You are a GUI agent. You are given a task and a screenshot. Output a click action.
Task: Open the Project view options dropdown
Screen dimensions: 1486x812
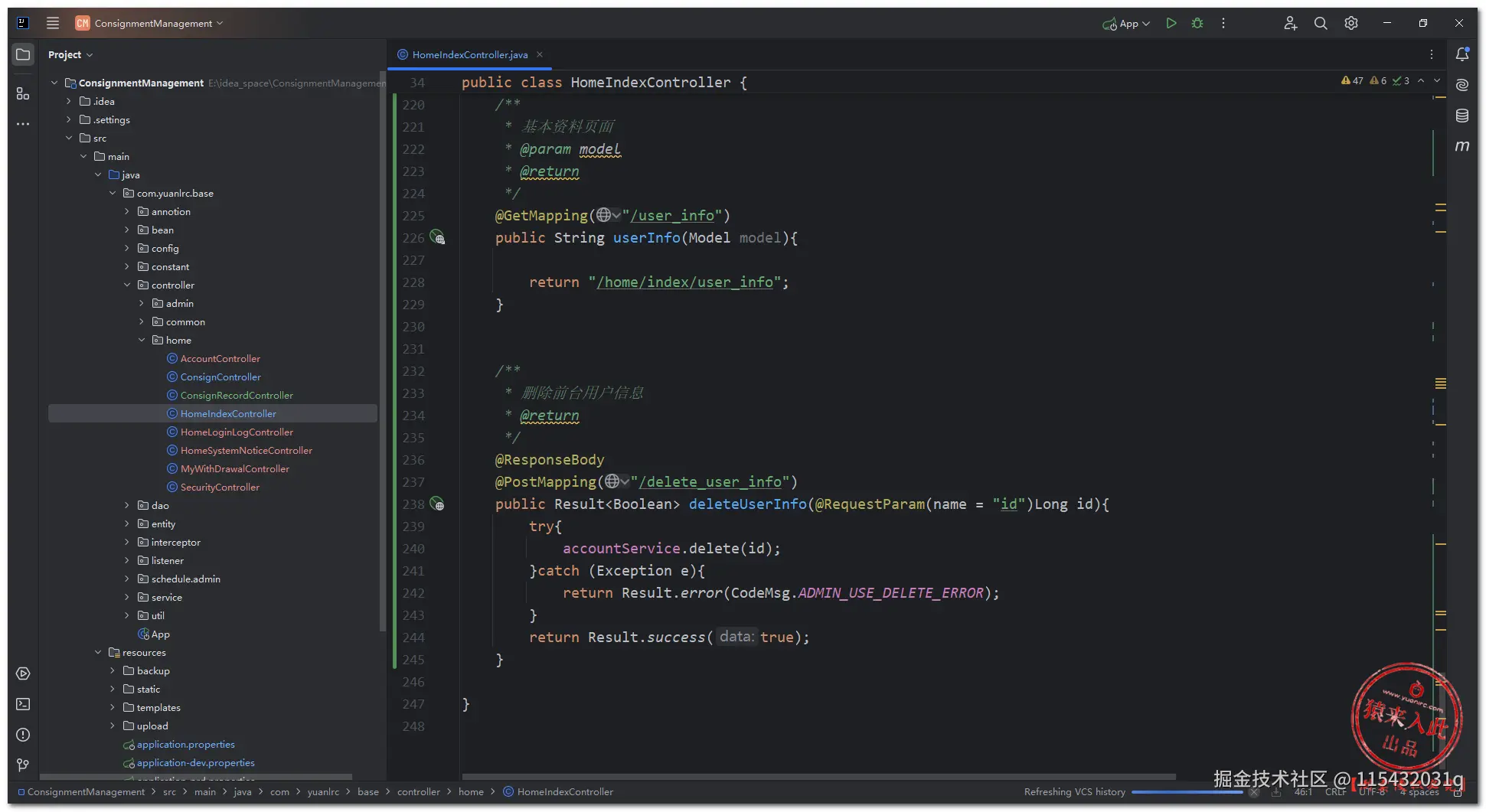point(70,55)
